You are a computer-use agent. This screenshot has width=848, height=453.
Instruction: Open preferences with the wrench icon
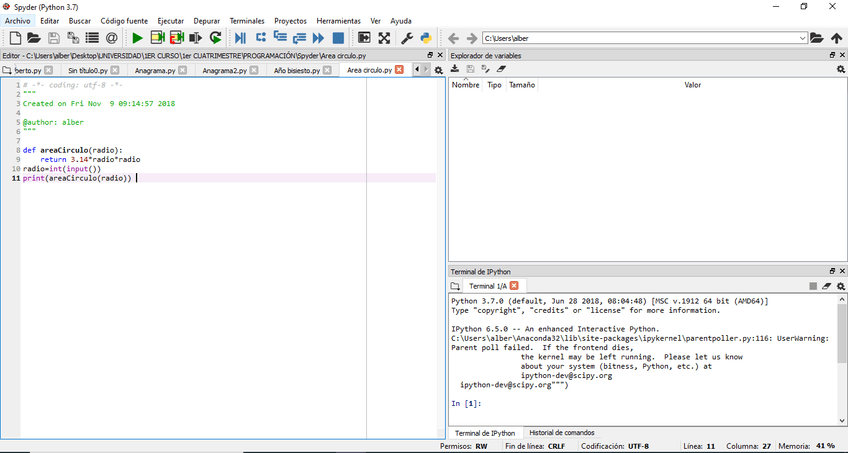point(407,38)
